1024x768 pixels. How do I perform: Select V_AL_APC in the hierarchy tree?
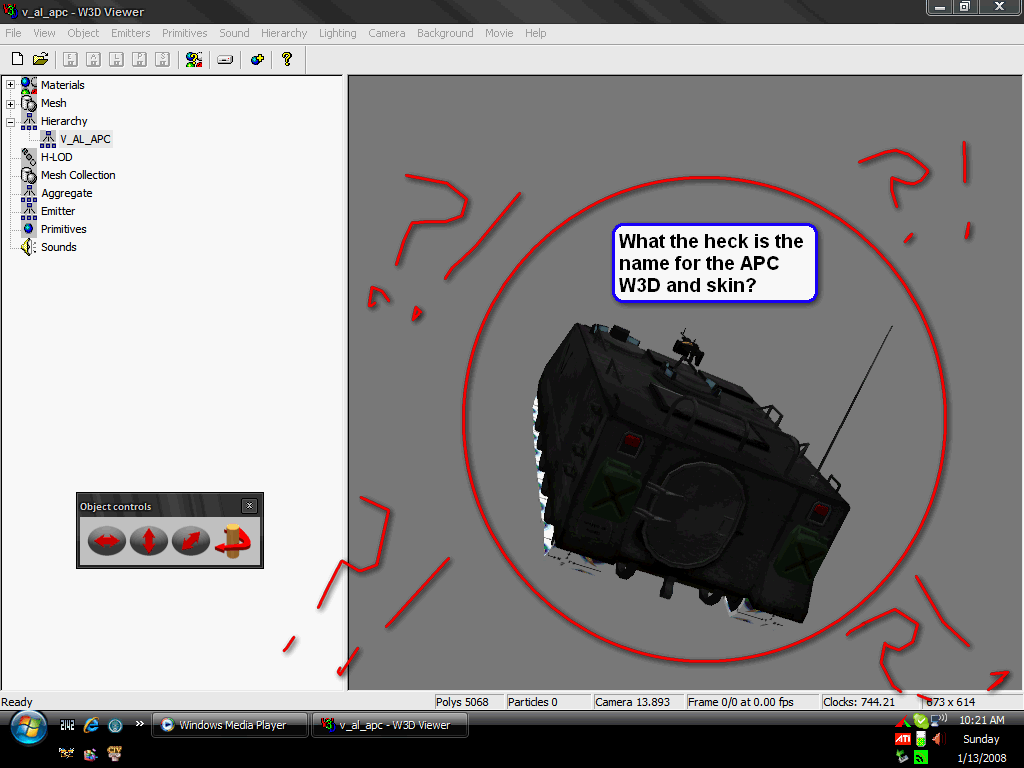click(x=85, y=139)
